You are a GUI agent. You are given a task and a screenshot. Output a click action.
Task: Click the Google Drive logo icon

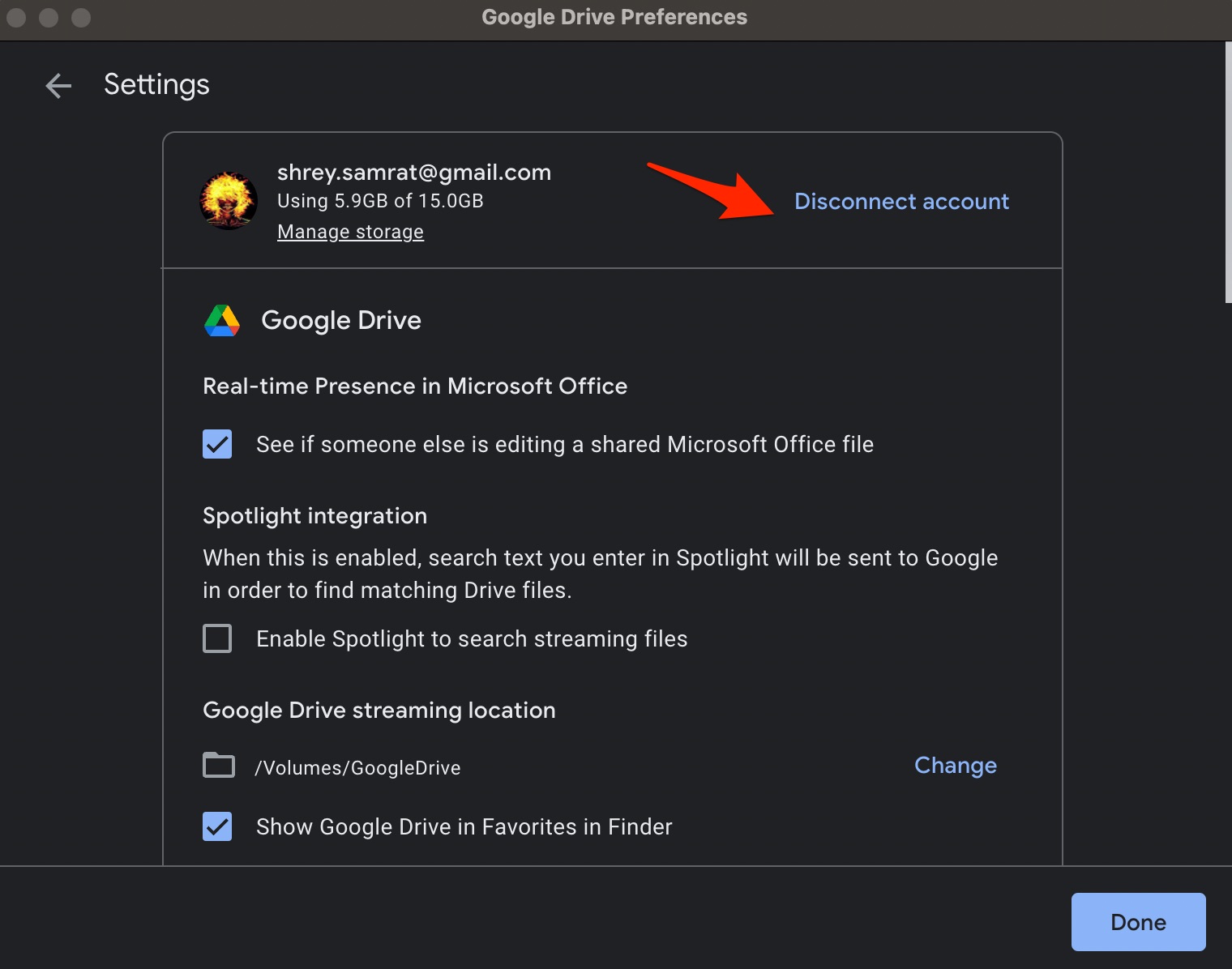coord(221,320)
